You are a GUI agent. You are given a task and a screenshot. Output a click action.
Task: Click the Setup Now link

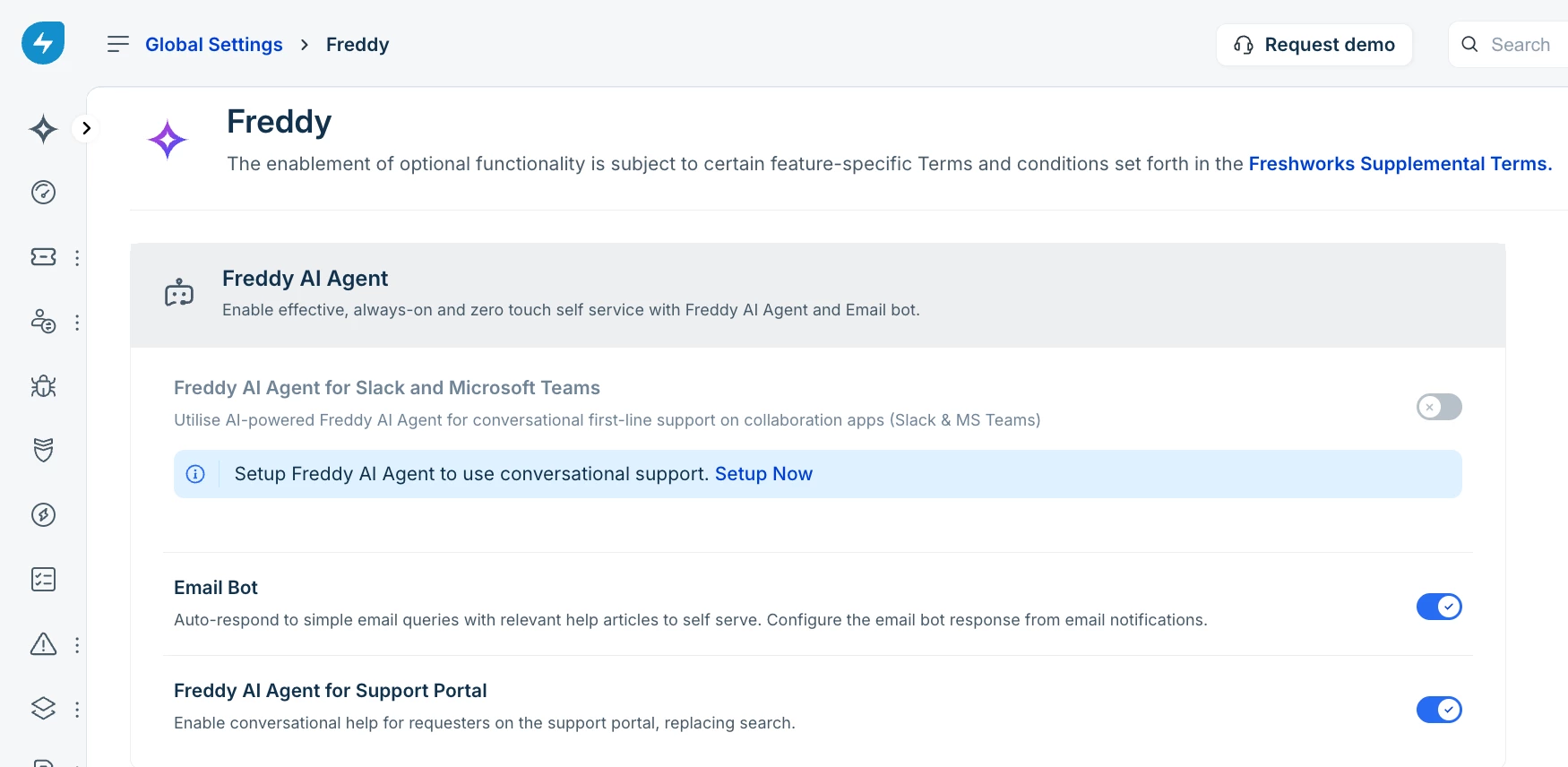(x=763, y=474)
